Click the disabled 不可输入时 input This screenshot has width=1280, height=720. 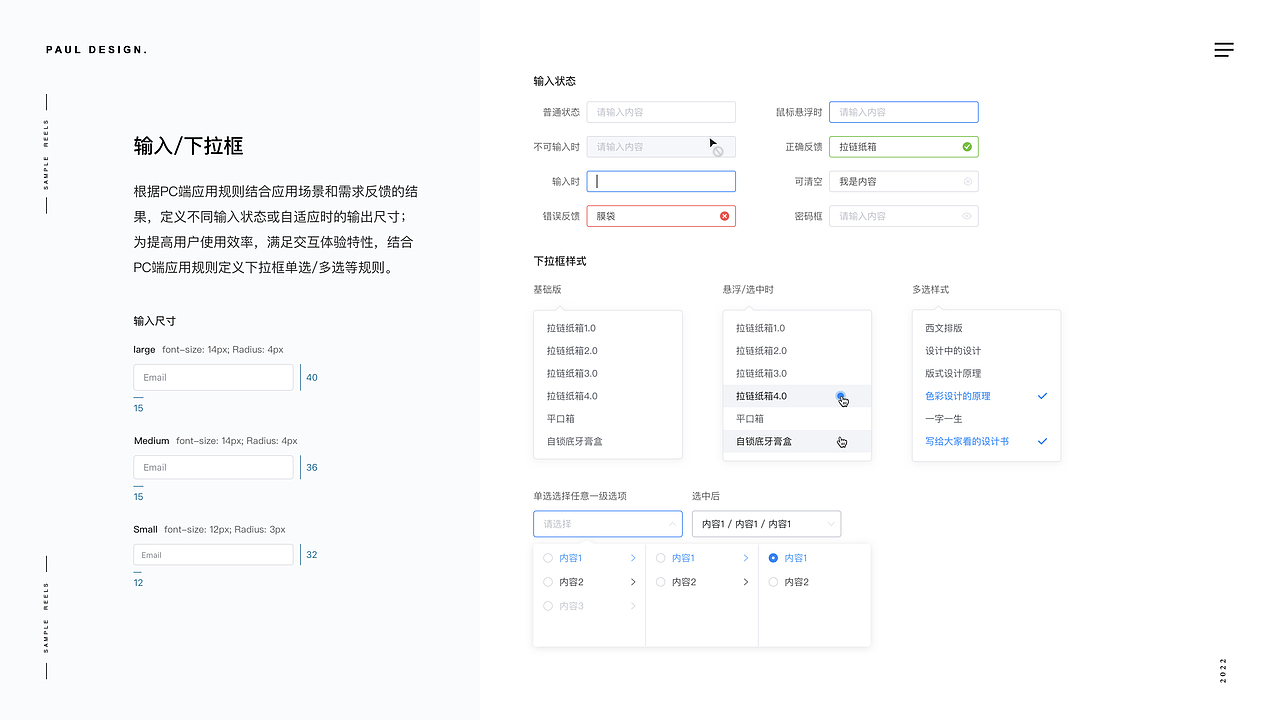coord(661,147)
